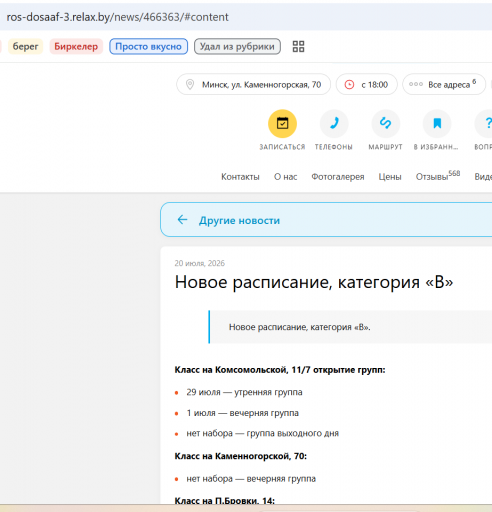Open the Просто вкусно bookmark
This screenshot has height=512, width=492.
(148, 46)
